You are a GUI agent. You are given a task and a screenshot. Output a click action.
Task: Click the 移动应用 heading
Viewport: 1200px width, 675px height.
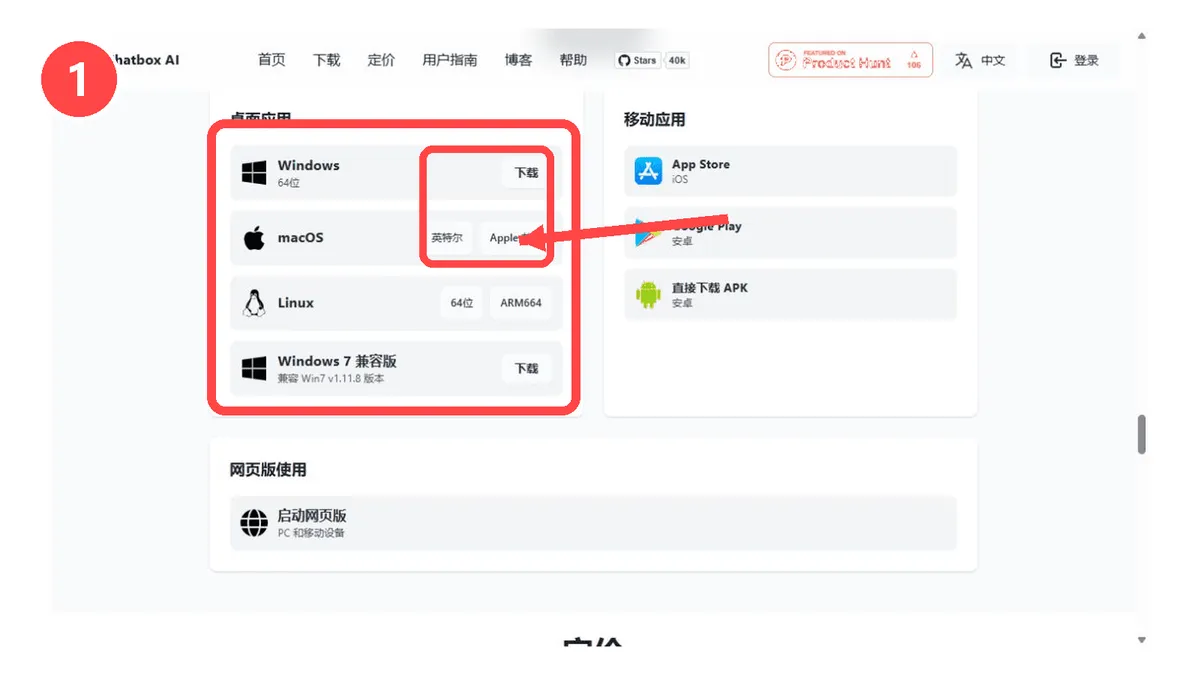655,119
